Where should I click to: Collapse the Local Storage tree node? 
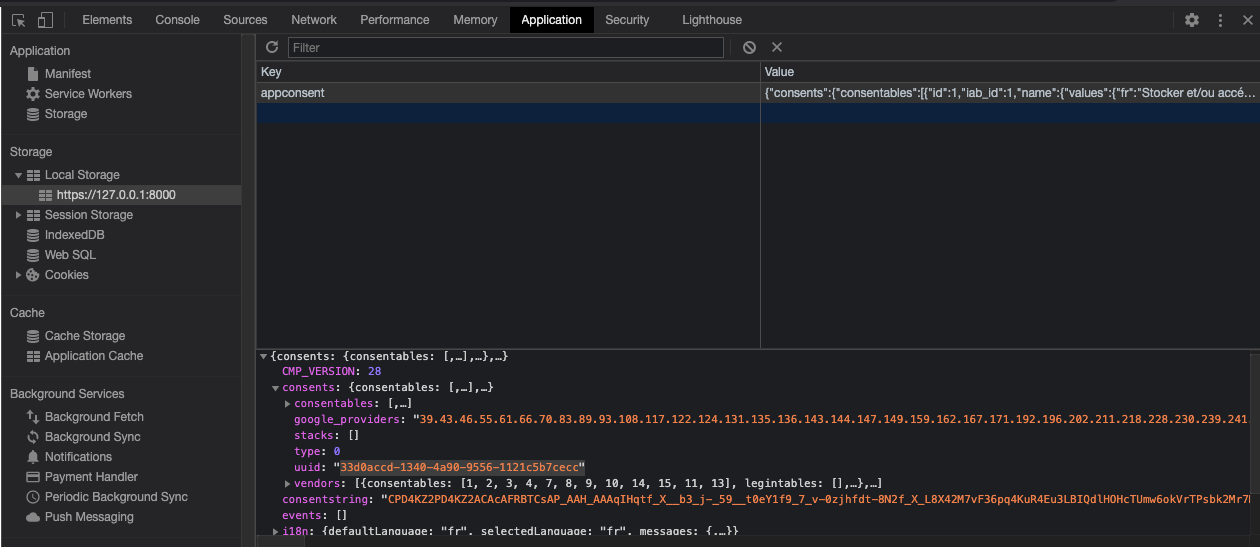pyautogui.click(x=18, y=175)
